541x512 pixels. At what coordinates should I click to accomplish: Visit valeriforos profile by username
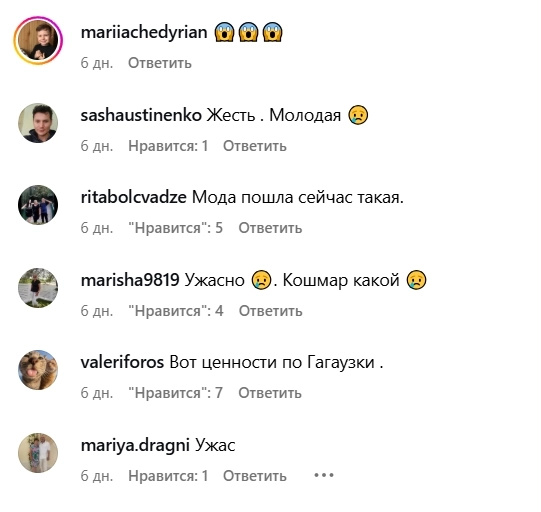pos(122,362)
